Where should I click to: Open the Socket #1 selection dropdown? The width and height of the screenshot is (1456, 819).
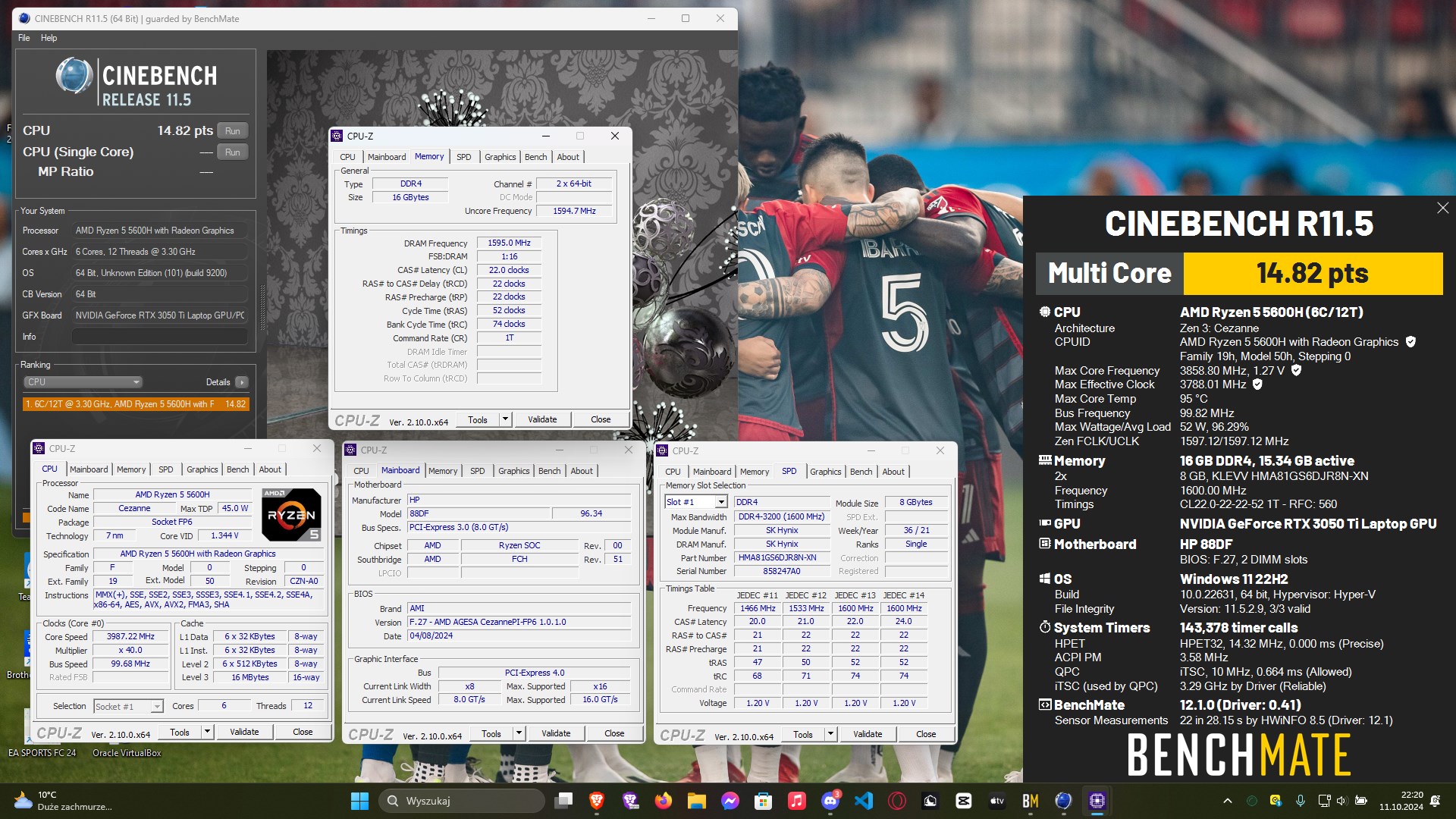(128, 706)
